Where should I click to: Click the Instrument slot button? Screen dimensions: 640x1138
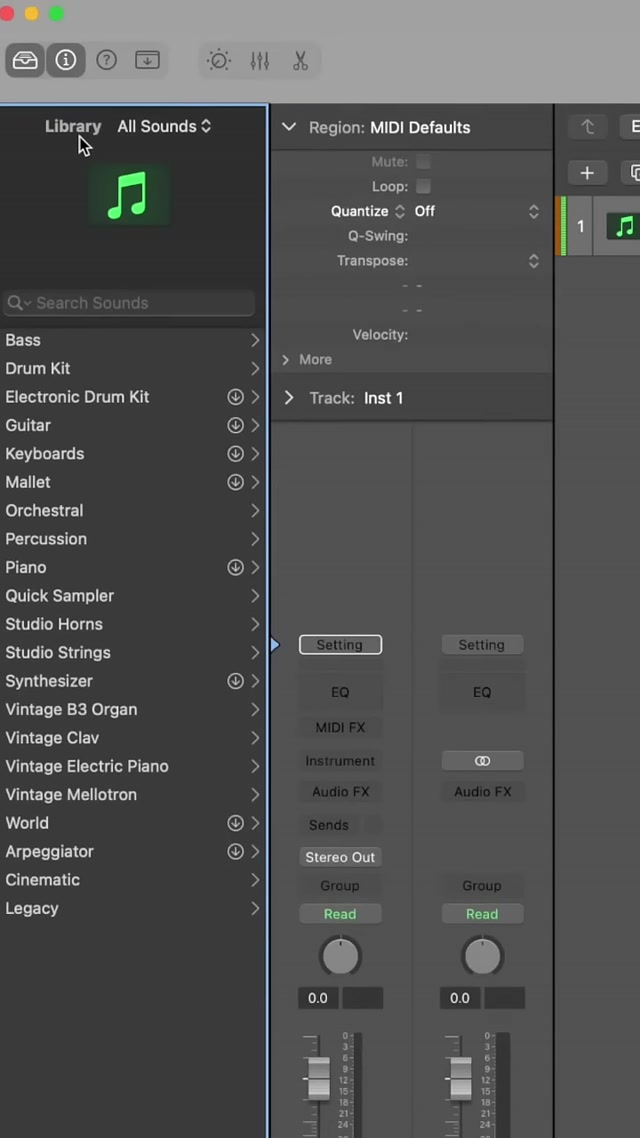point(340,761)
